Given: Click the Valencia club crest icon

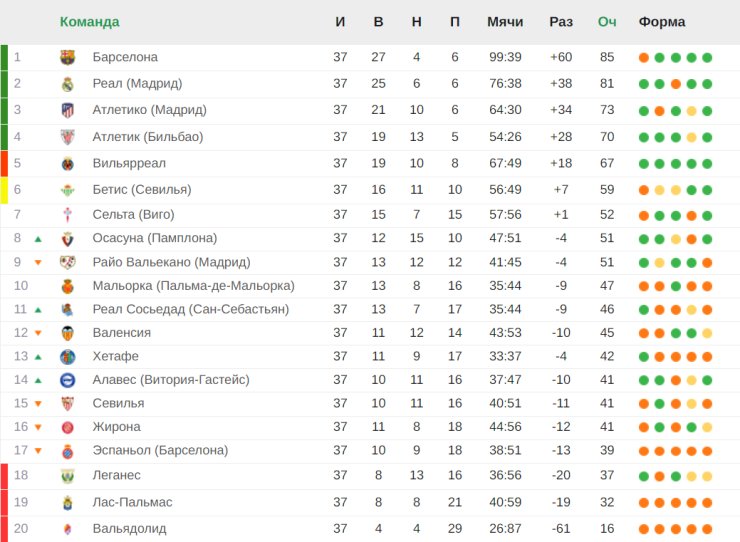Looking at the screenshot, I should point(68,333).
